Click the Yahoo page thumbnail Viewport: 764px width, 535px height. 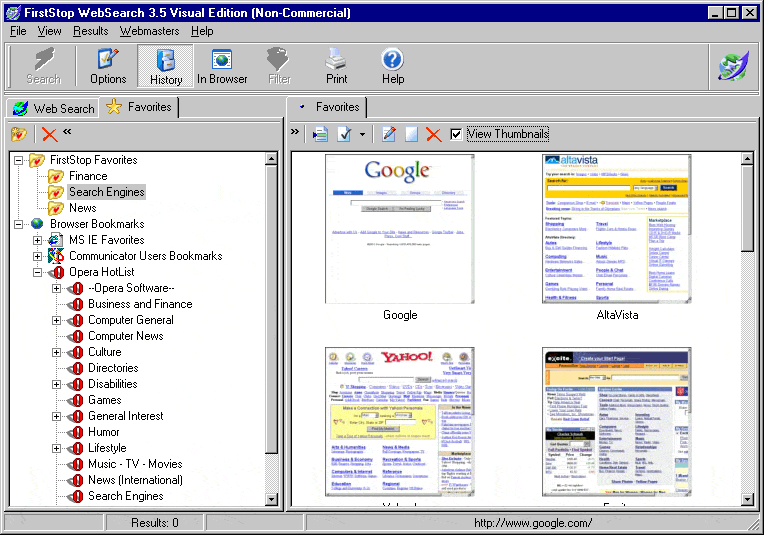400,422
